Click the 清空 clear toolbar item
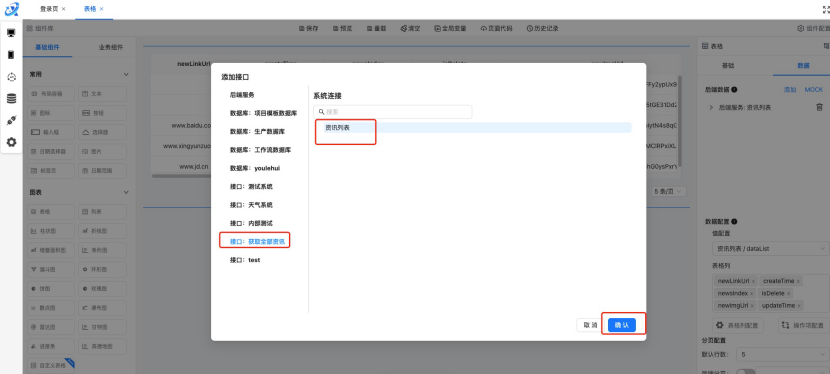Screen dimensions: 830x374 pos(410,29)
